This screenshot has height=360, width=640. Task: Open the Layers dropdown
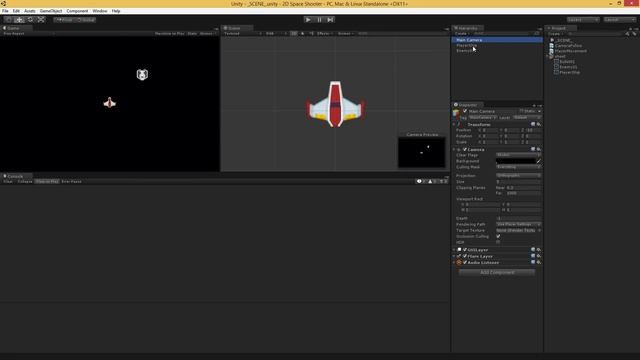[583, 20]
